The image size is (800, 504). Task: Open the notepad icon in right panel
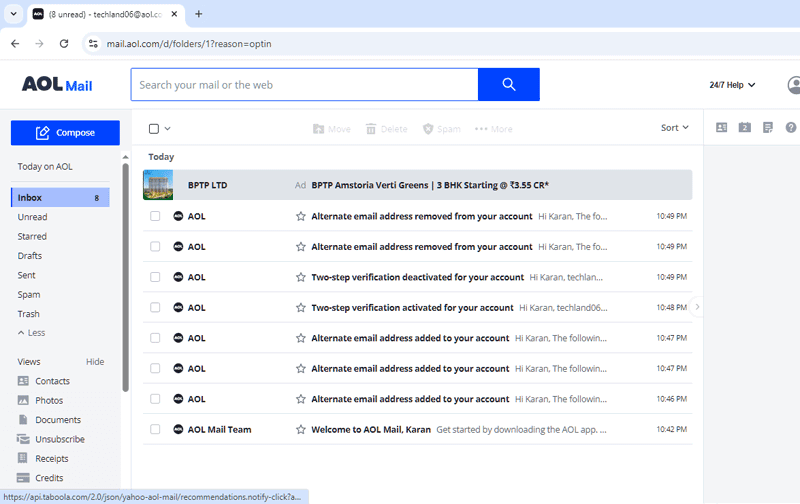tap(767, 128)
